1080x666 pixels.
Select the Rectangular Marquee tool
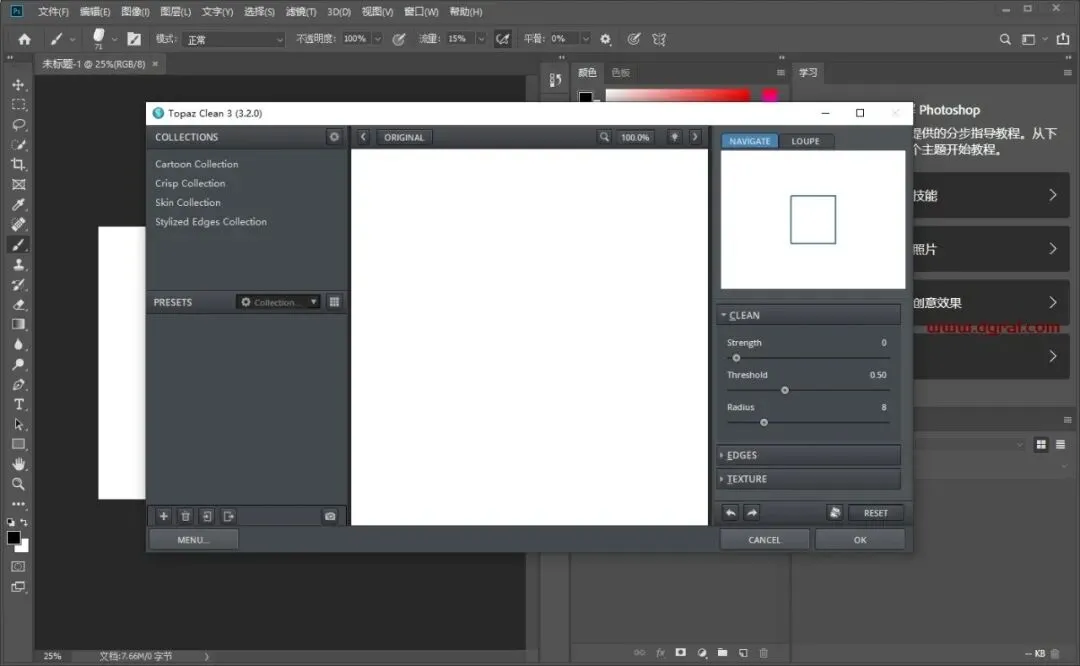(19, 105)
